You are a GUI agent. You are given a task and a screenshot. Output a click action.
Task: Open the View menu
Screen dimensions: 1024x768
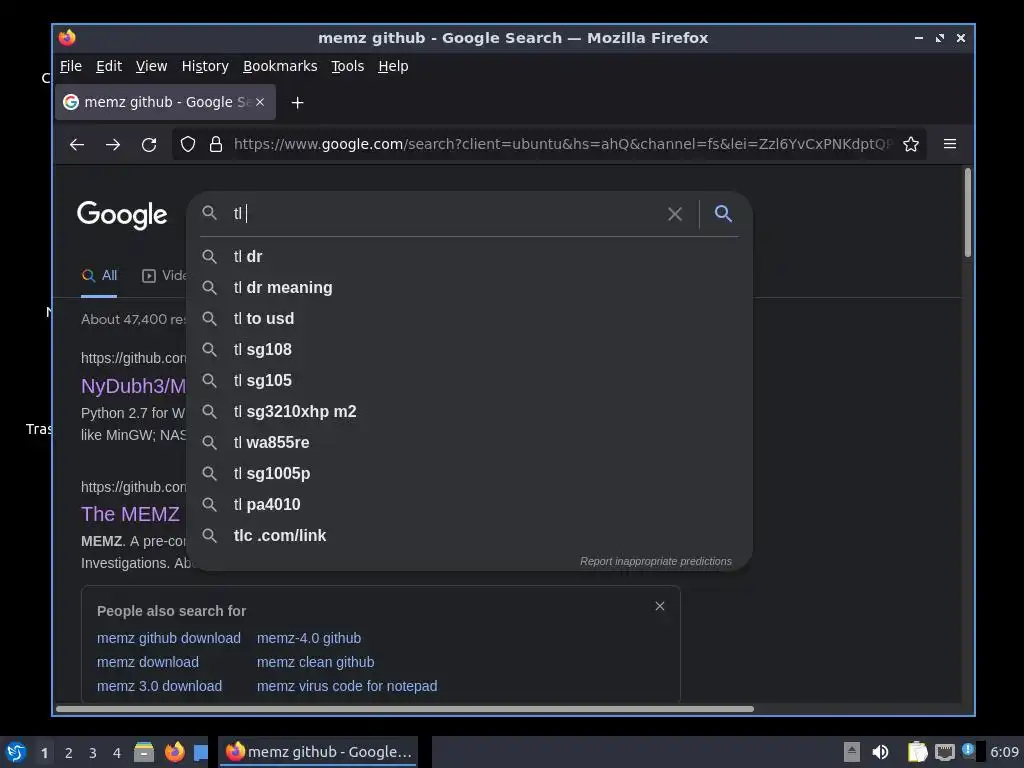click(152, 66)
